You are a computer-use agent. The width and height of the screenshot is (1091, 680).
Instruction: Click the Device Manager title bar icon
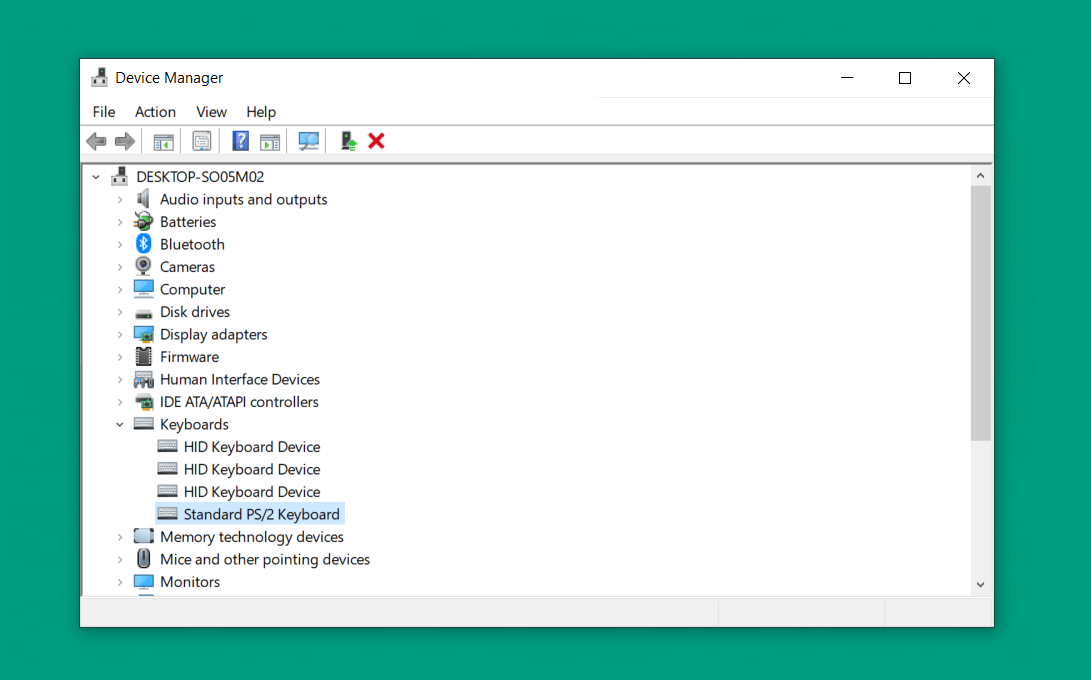tap(99, 77)
